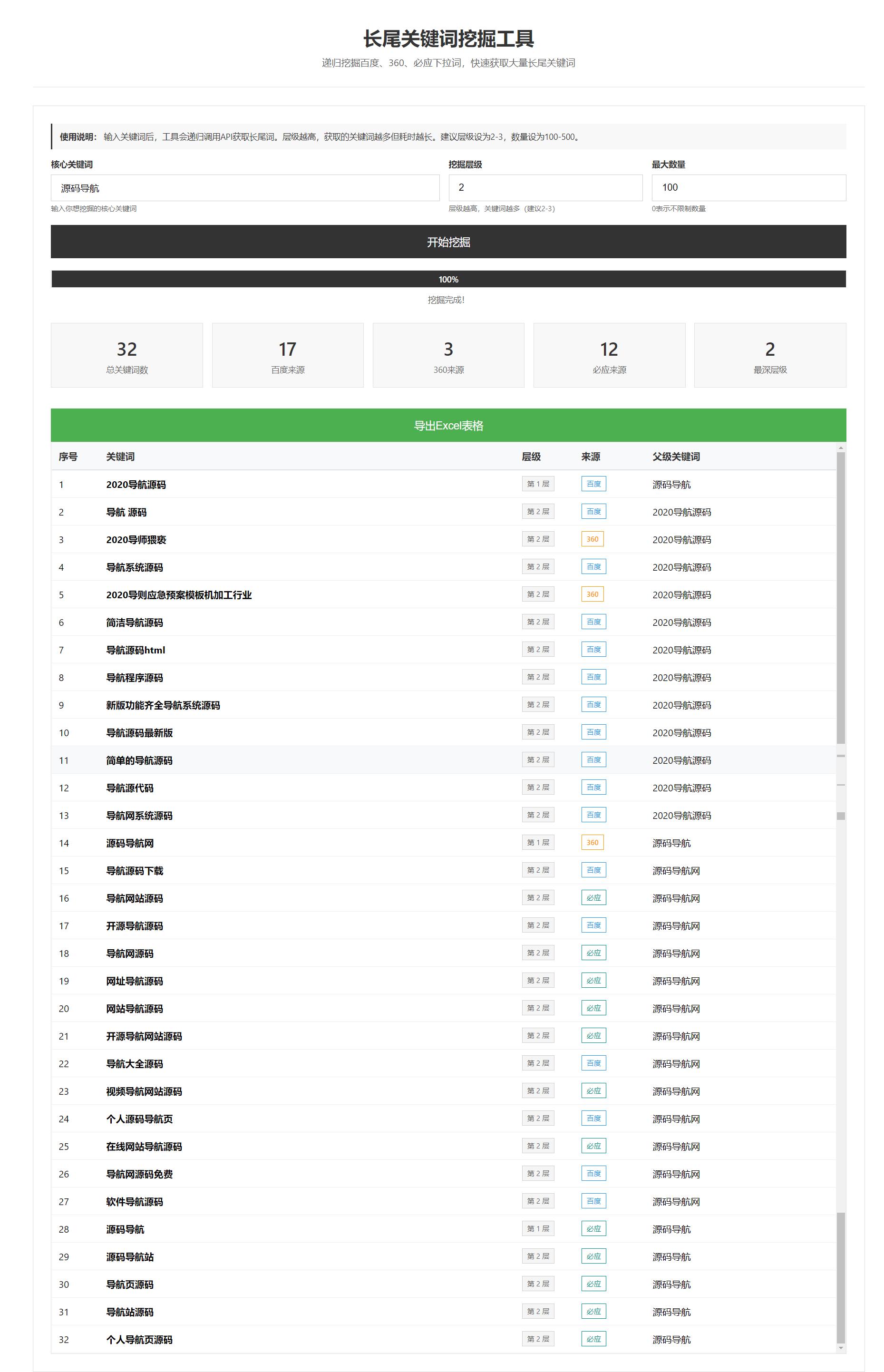Click the 360 badge in 源码导航网 row
The width and height of the screenshot is (884, 1372).
pos(592,842)
